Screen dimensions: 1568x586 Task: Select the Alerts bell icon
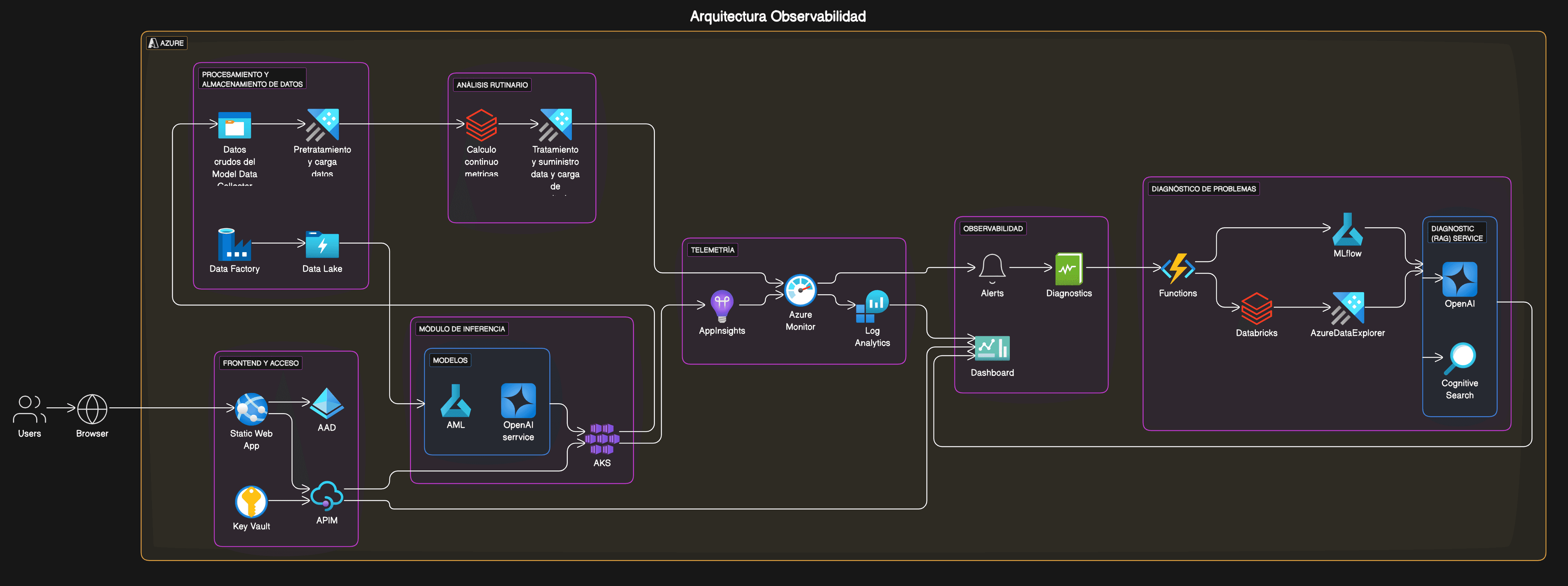(992, 269)
